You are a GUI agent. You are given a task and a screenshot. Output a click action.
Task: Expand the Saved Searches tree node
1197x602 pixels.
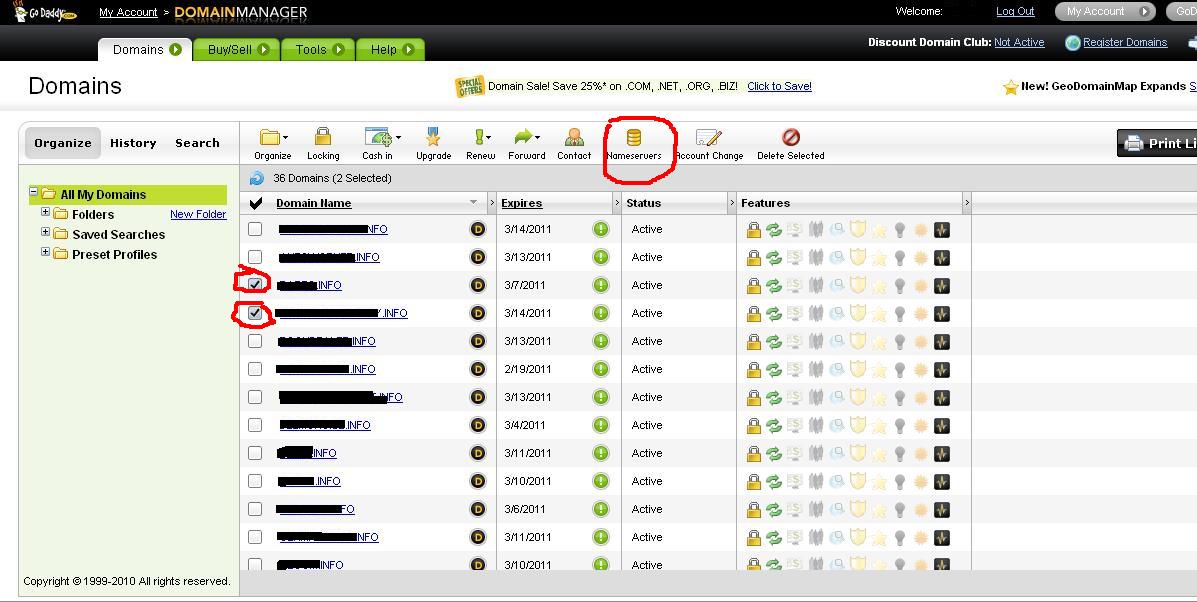[45, 233]
